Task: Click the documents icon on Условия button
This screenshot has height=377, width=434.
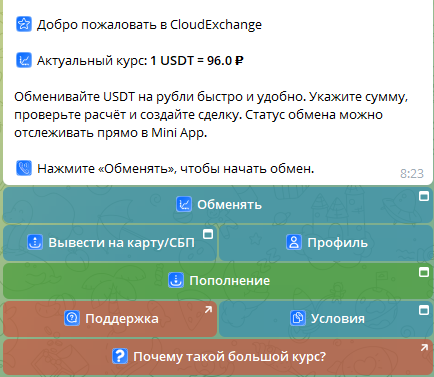Action: coord(298,318)
